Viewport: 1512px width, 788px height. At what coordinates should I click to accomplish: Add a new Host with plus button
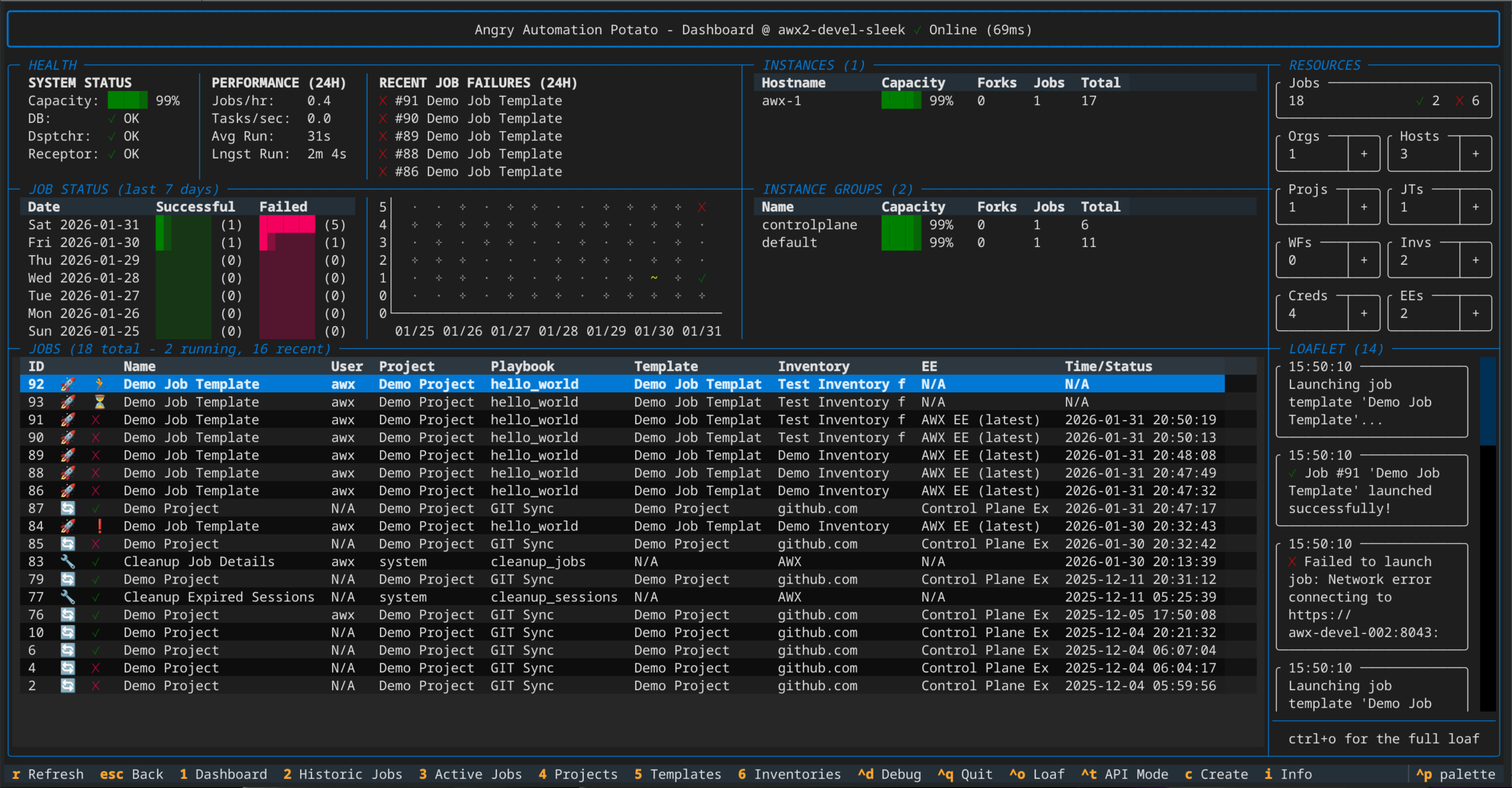(x=1476, y=154)
